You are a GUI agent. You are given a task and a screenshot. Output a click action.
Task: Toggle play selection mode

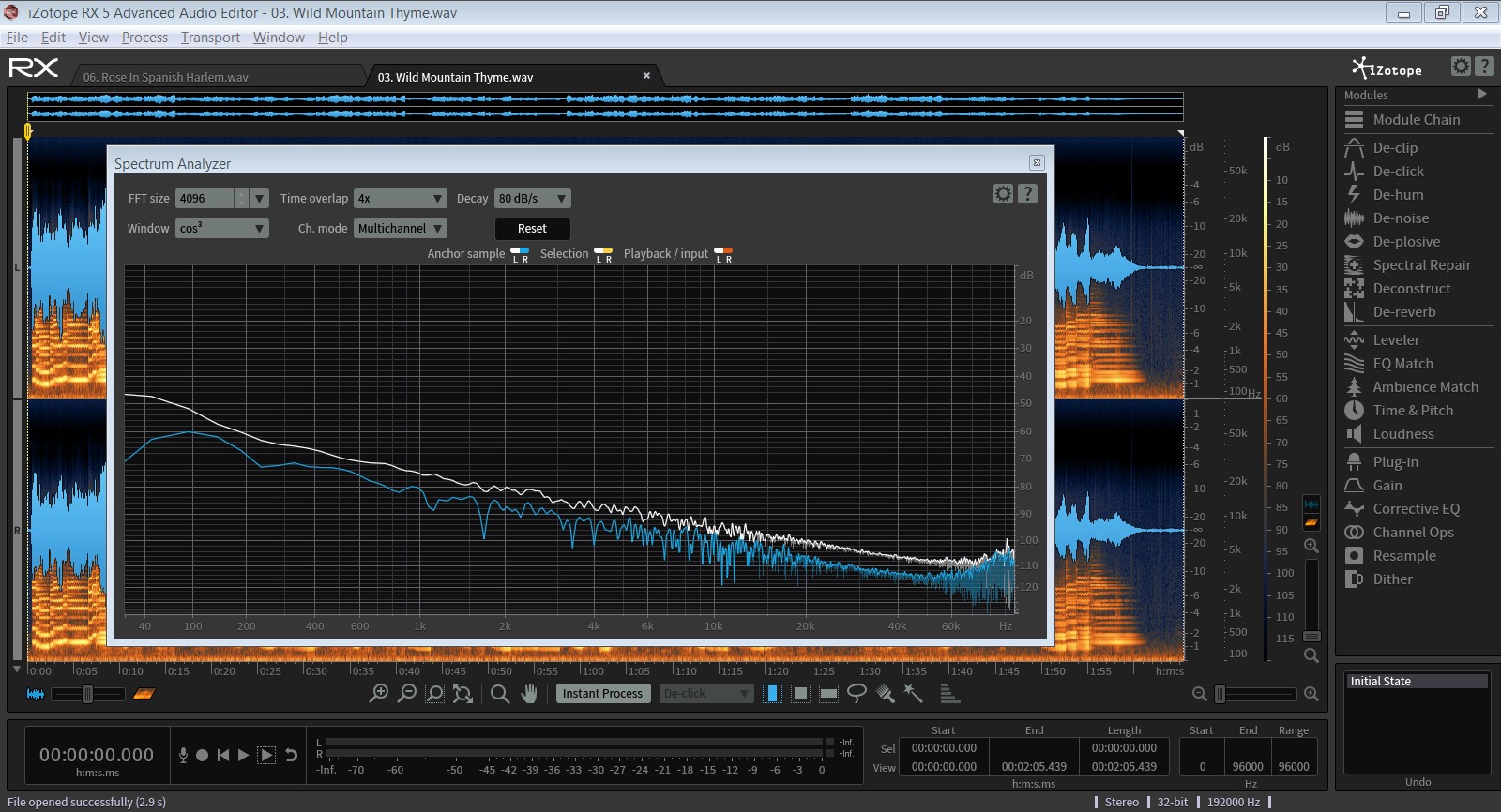pos(266,755)
